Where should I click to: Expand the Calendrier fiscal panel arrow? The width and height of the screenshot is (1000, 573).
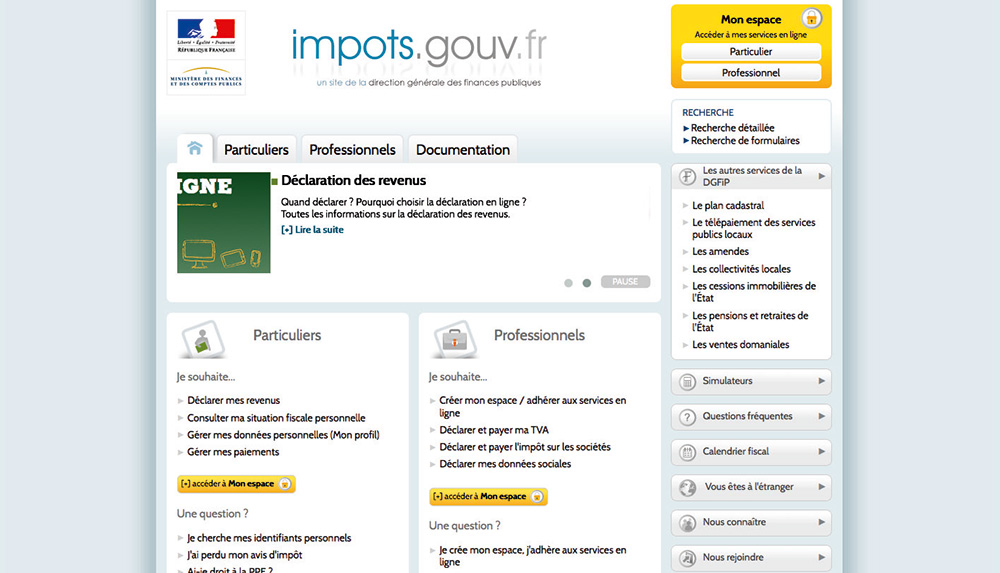821,451
